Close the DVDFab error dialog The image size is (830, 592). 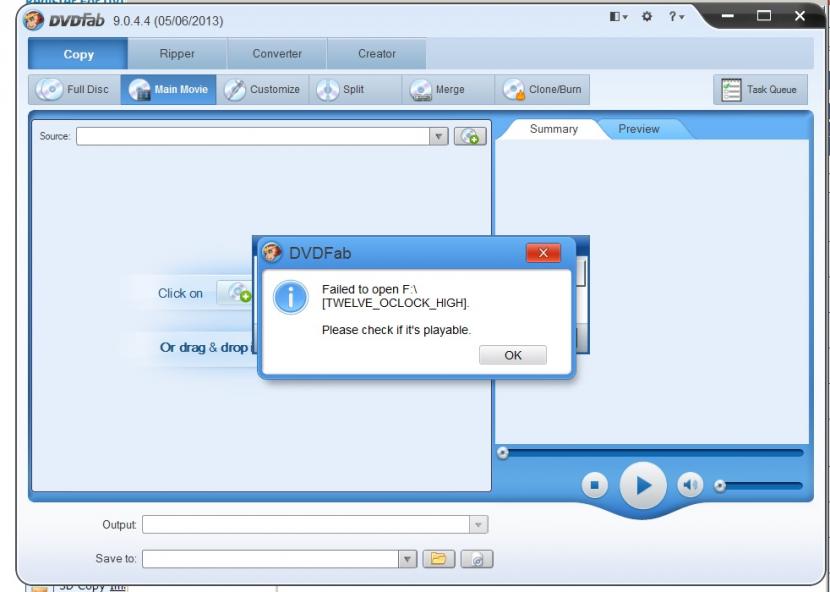(x=543, y=253)
